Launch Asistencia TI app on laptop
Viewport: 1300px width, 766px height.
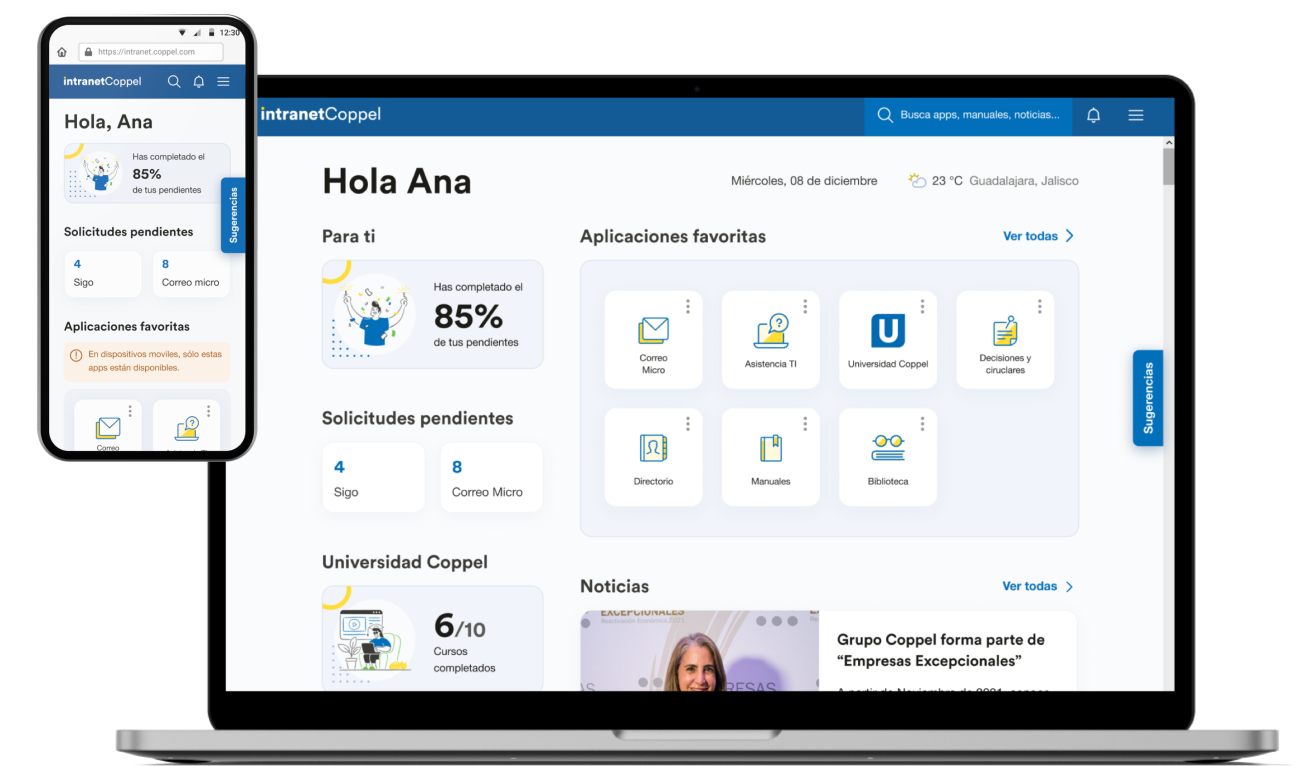click(x=771, y=330)
